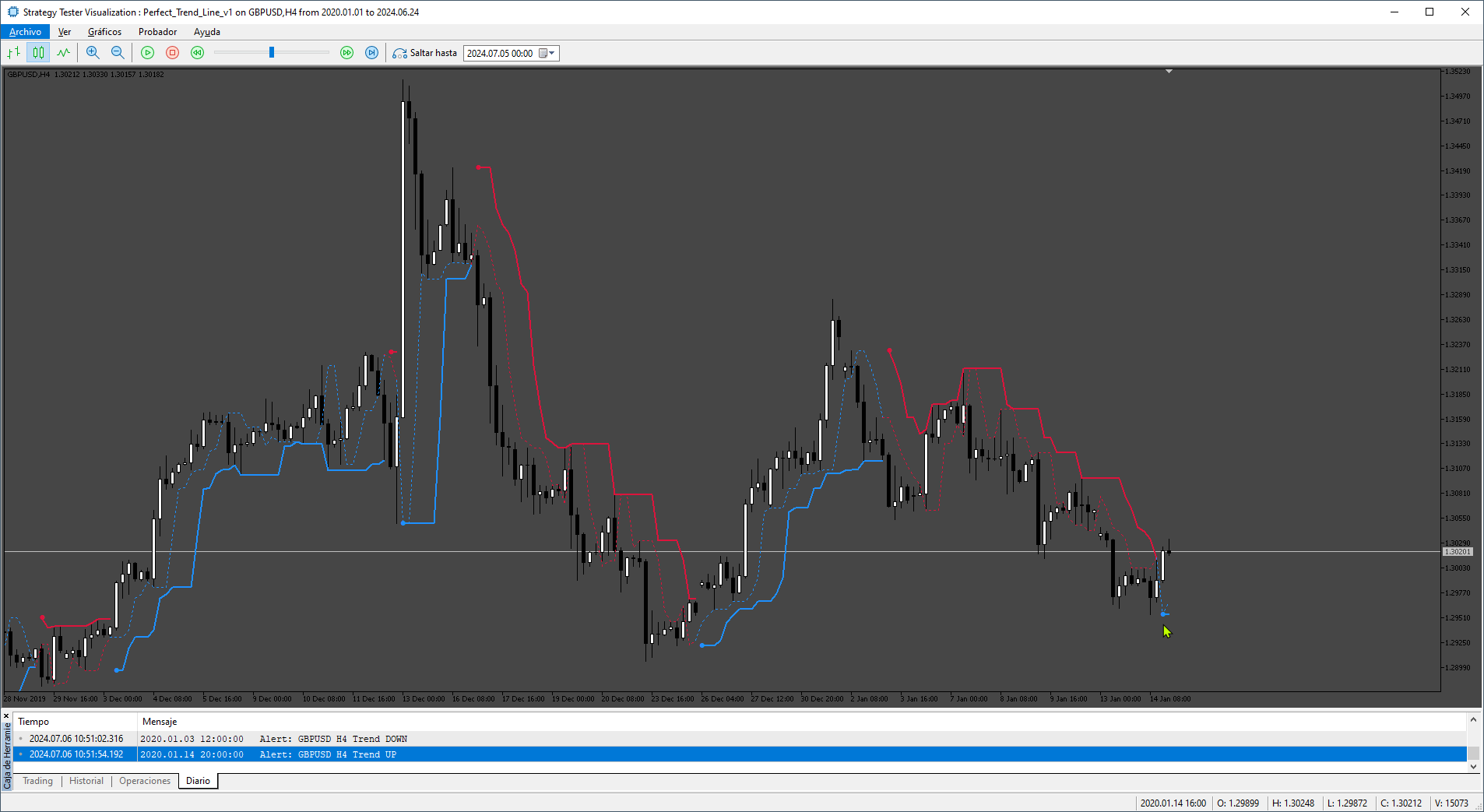Open the Archivo menu
This screenshot has height=812, width=1484.
(x=25, y=32)
